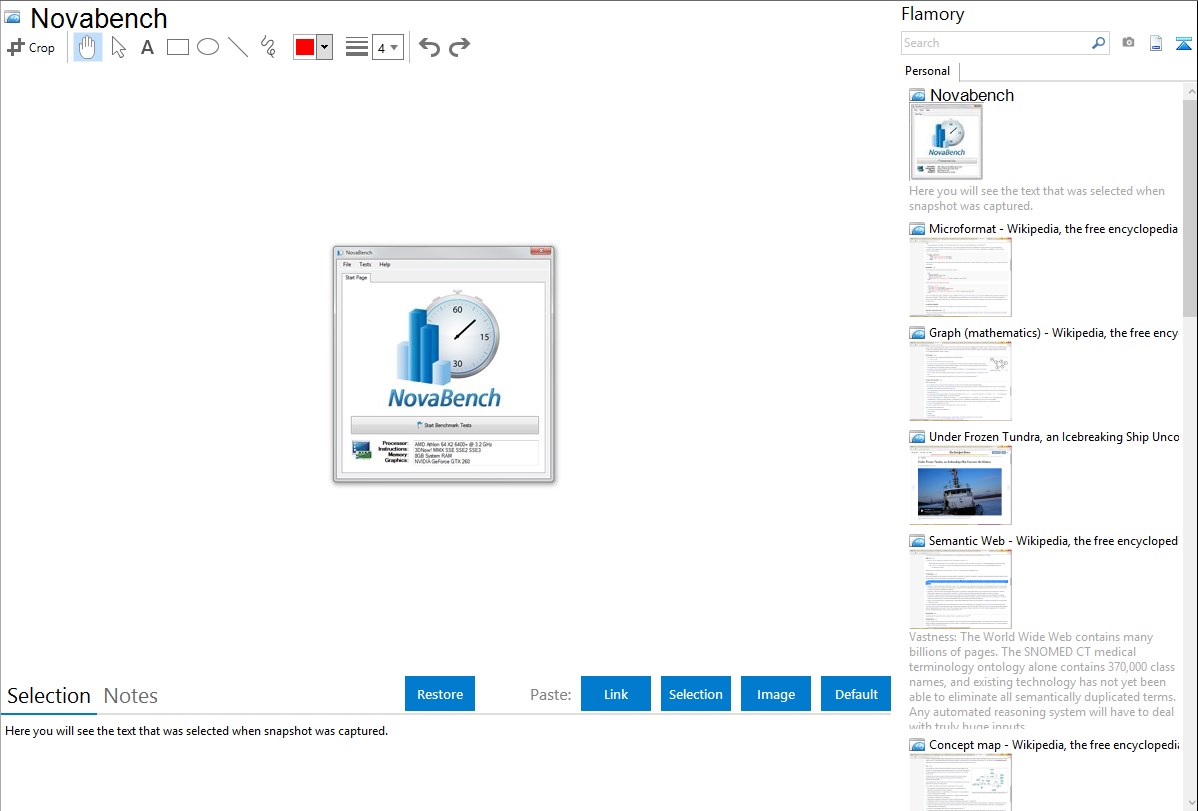Click the NovaBench screenshot in the canvas
Screen dimensions: 1198x811
point(444,364)
